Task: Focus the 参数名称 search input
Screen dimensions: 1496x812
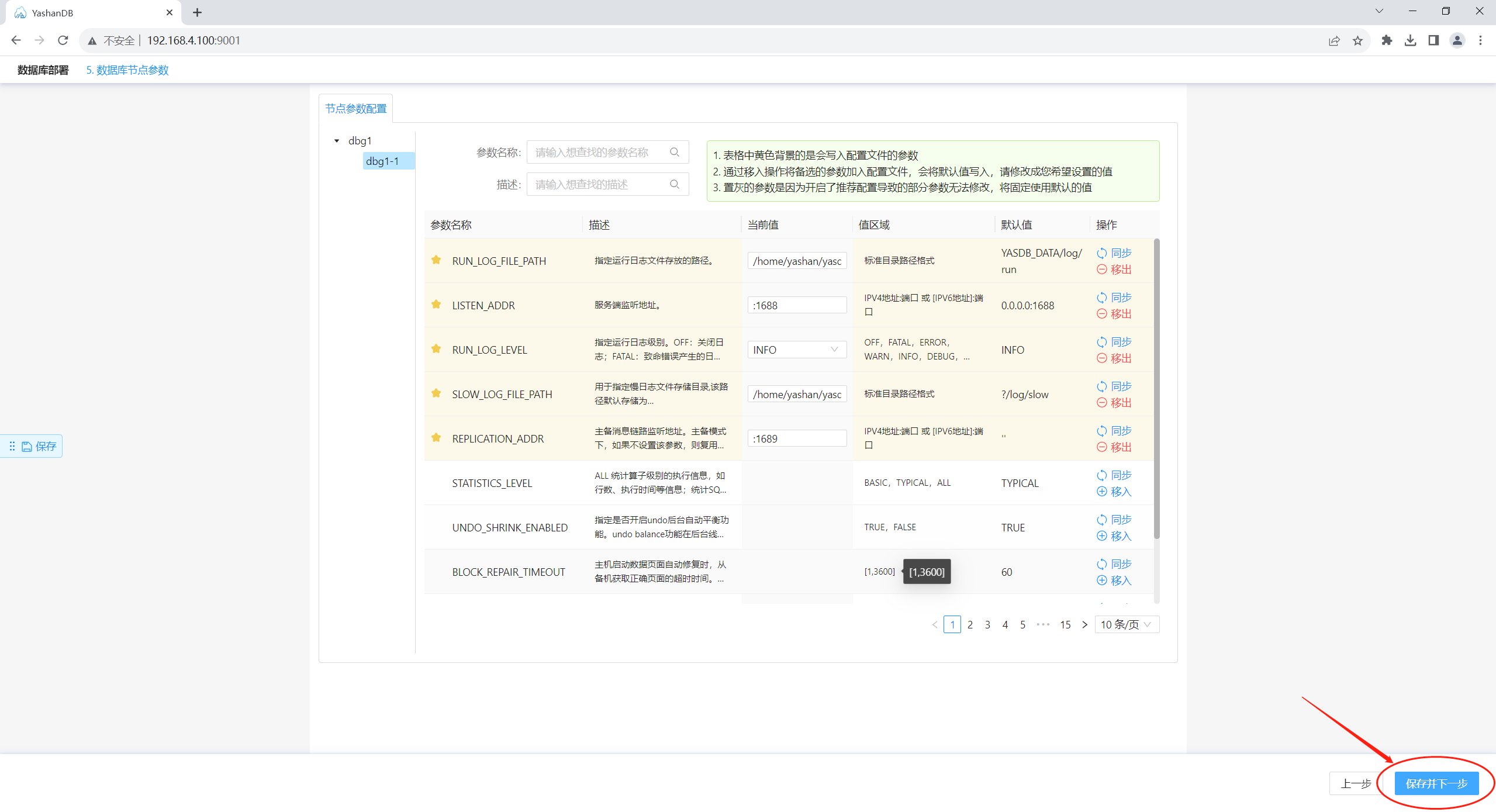Action: pos(607,152)
